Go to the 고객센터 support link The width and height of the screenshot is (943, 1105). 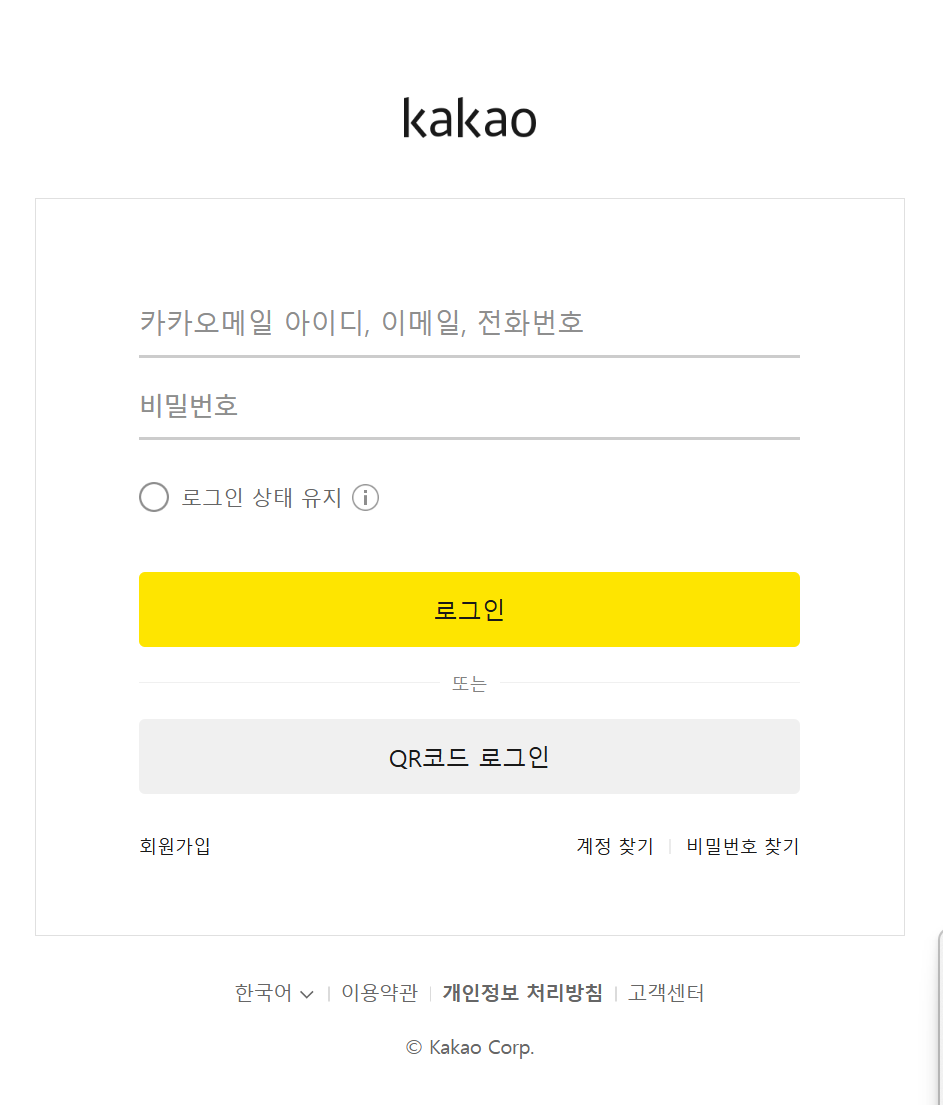666,993
